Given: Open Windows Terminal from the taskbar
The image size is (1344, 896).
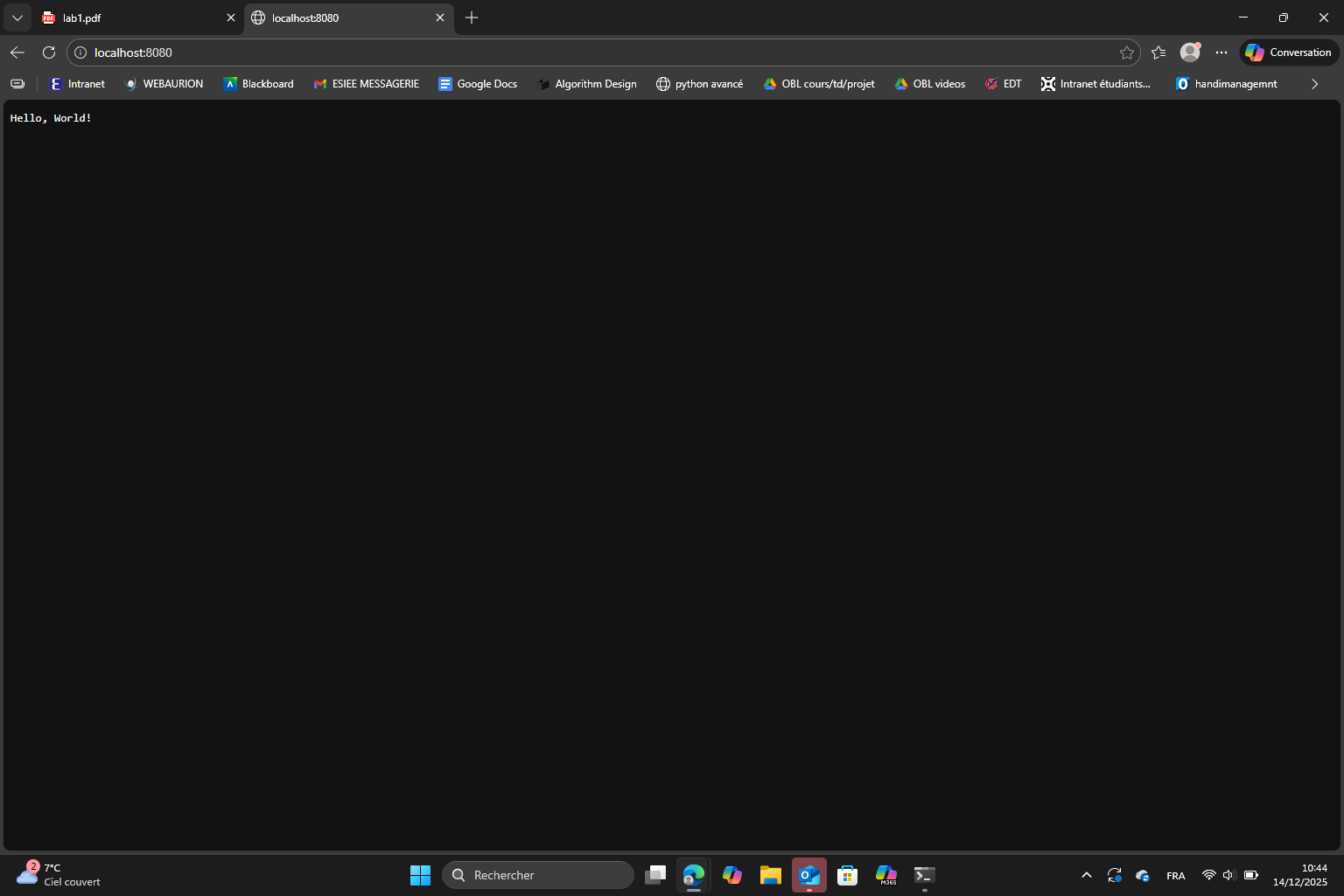Looking at the screenshot, I should 924,874.
